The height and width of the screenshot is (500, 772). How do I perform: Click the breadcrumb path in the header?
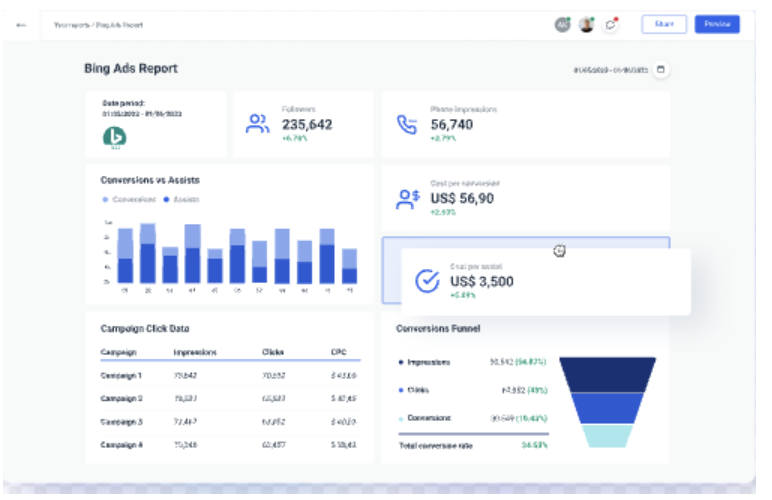pos(98,25)
